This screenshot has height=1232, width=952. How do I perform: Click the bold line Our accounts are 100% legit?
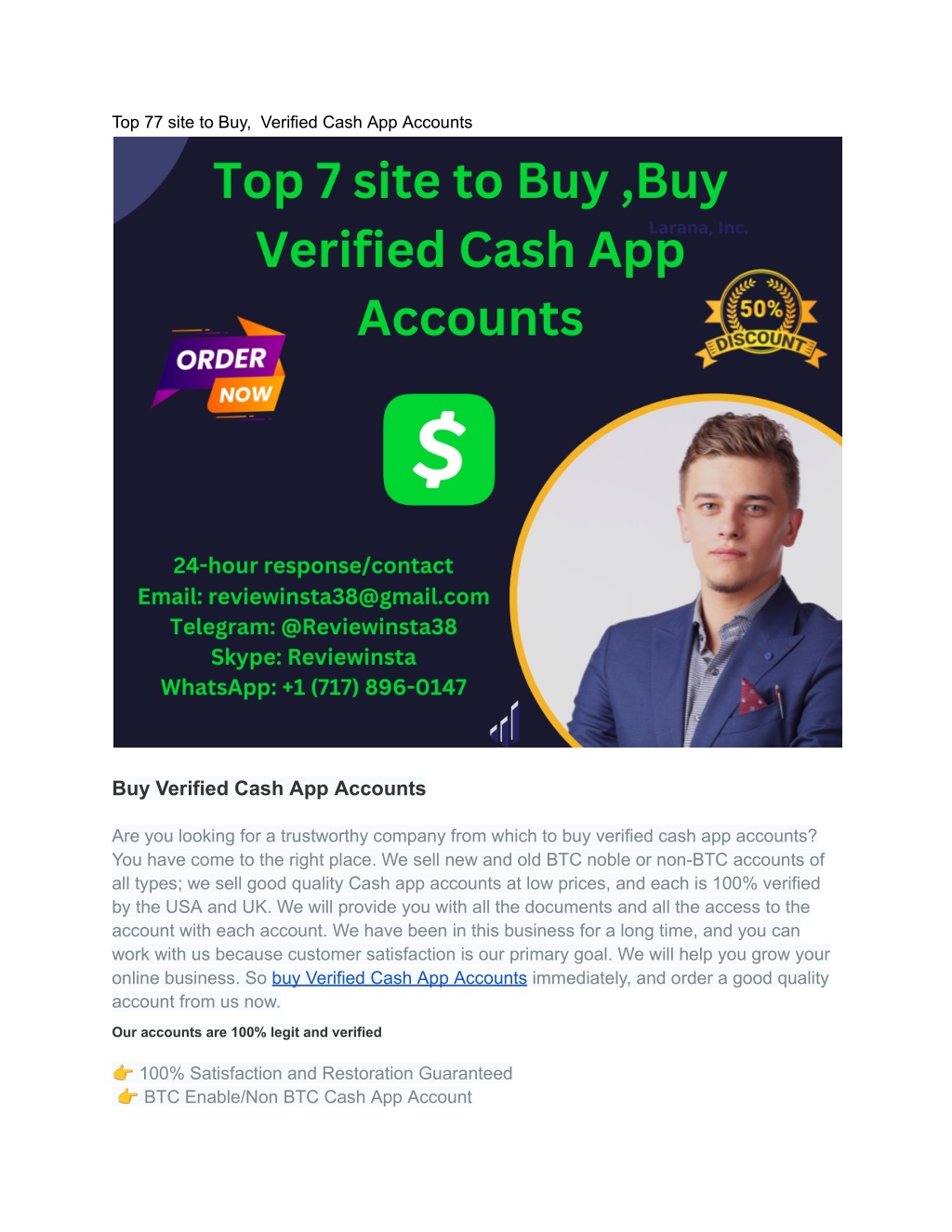[x=246, y=1032]
